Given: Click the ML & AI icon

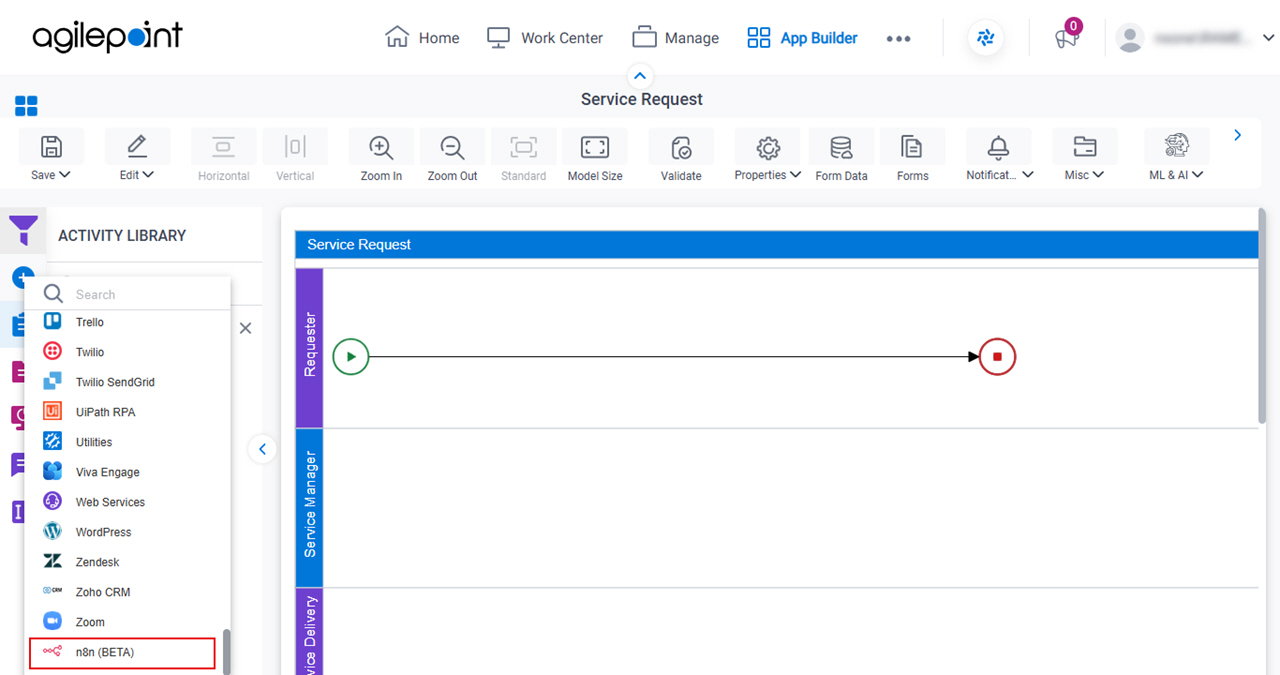Looking at the screenshot, I should [1176, 146].
